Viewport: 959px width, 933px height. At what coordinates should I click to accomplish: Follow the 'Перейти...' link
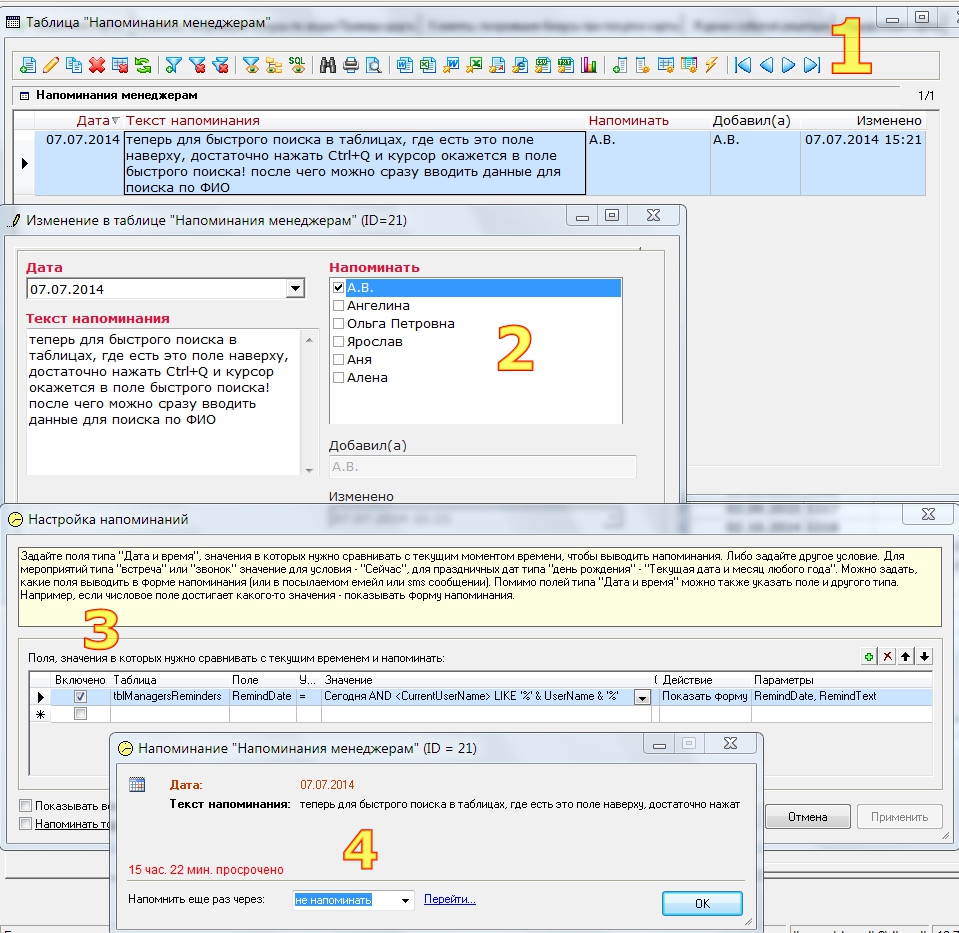tap(449, 900)
